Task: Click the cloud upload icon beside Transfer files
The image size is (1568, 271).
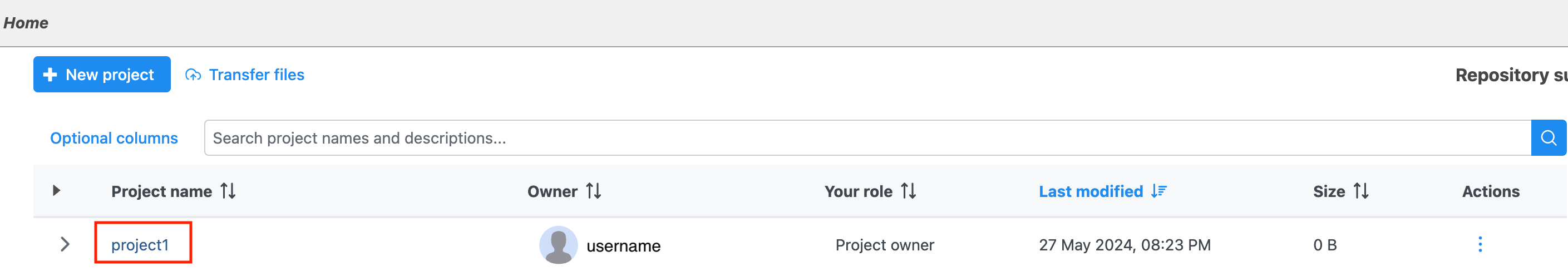Action: click(193, 75)
